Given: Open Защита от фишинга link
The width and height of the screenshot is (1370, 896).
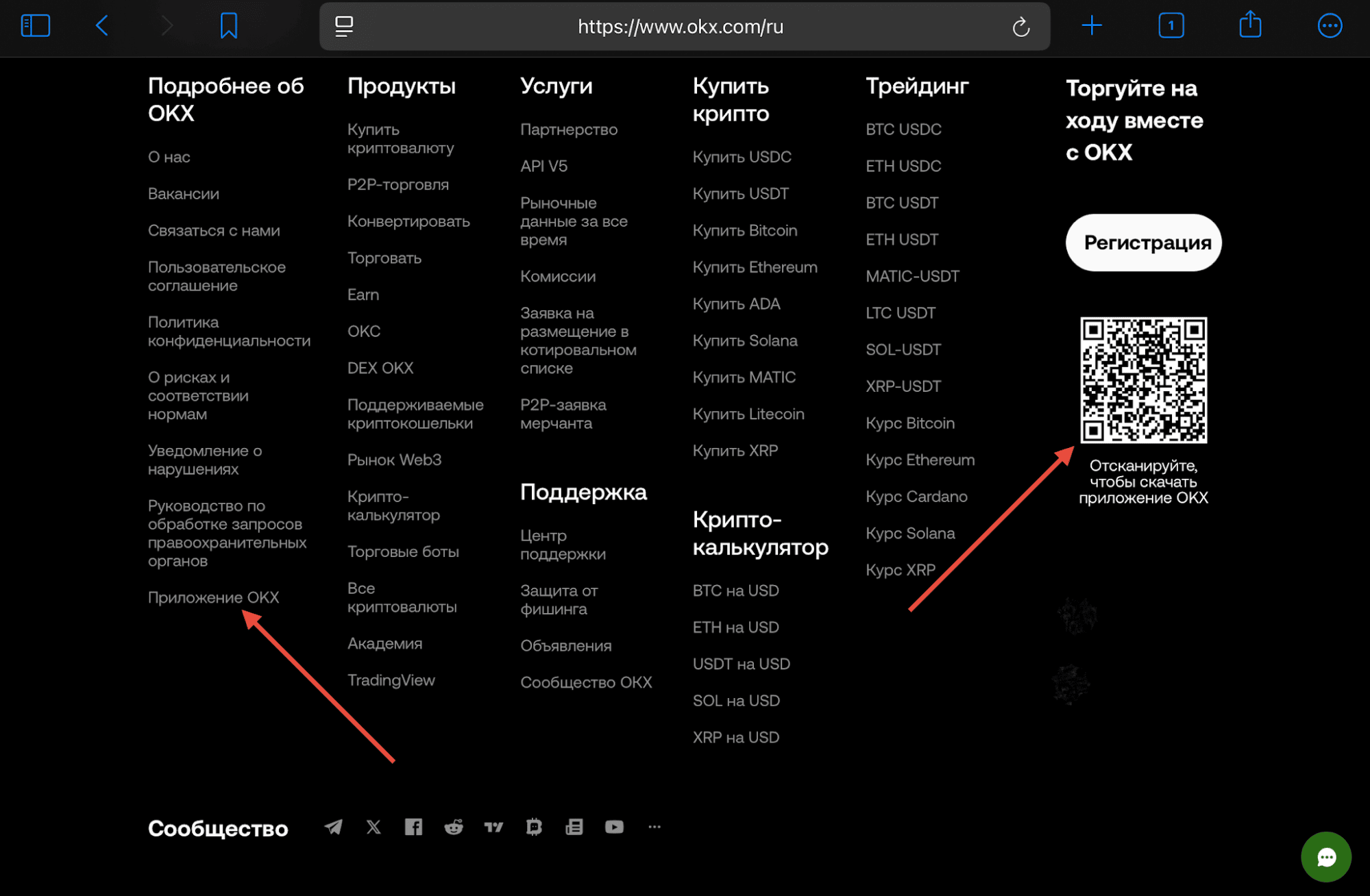Looking at the screenshot, I should (x=559, y=599).
